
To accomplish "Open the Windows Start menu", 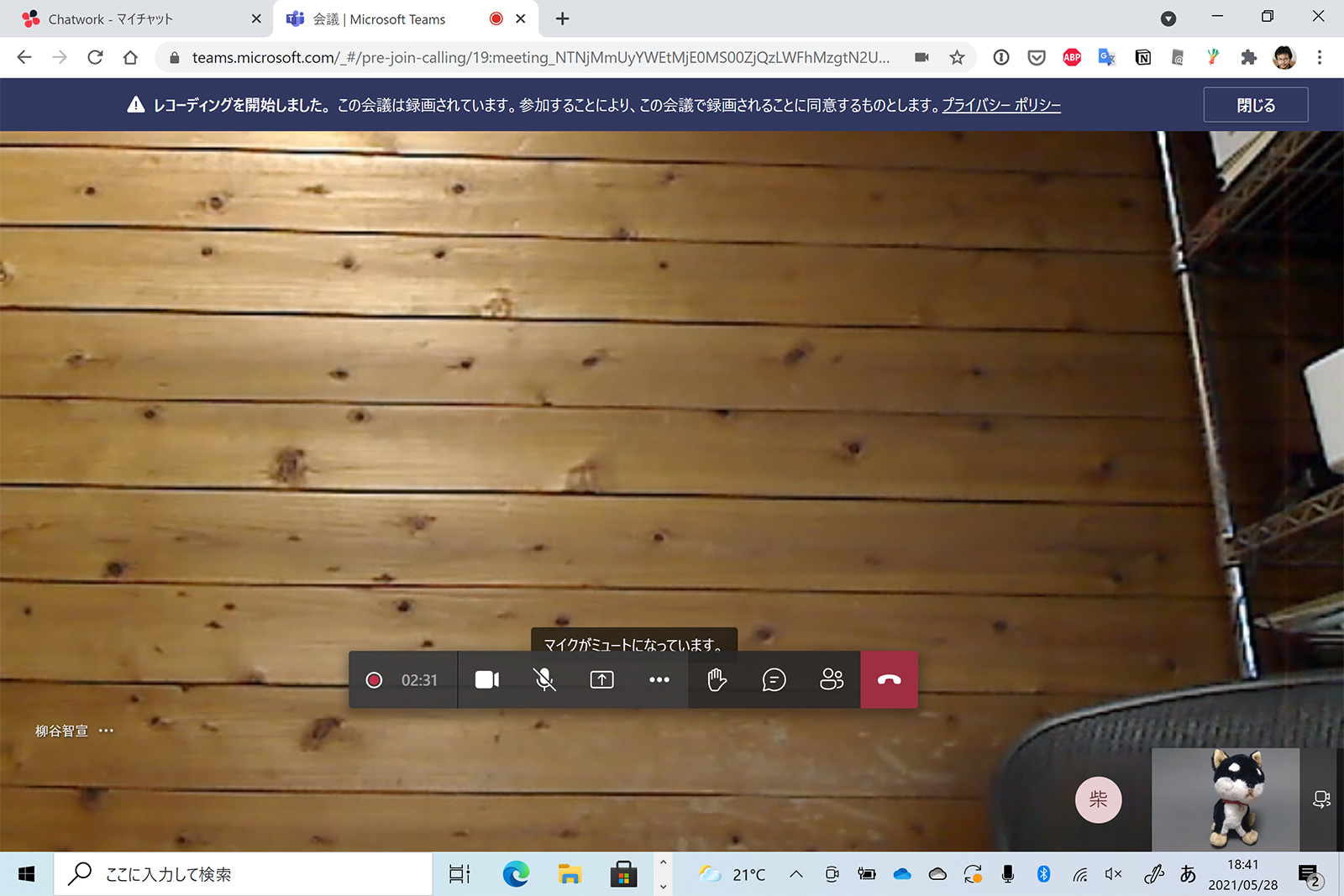I will 26,874.
